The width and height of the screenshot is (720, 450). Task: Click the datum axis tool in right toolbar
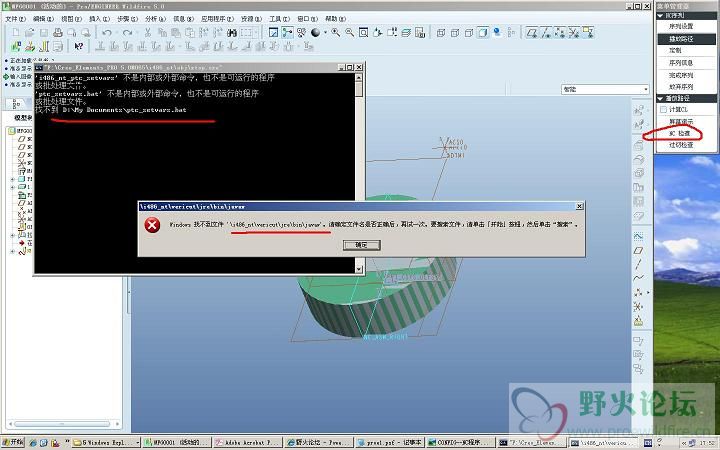pyautogui.click(x=638, y=264)
